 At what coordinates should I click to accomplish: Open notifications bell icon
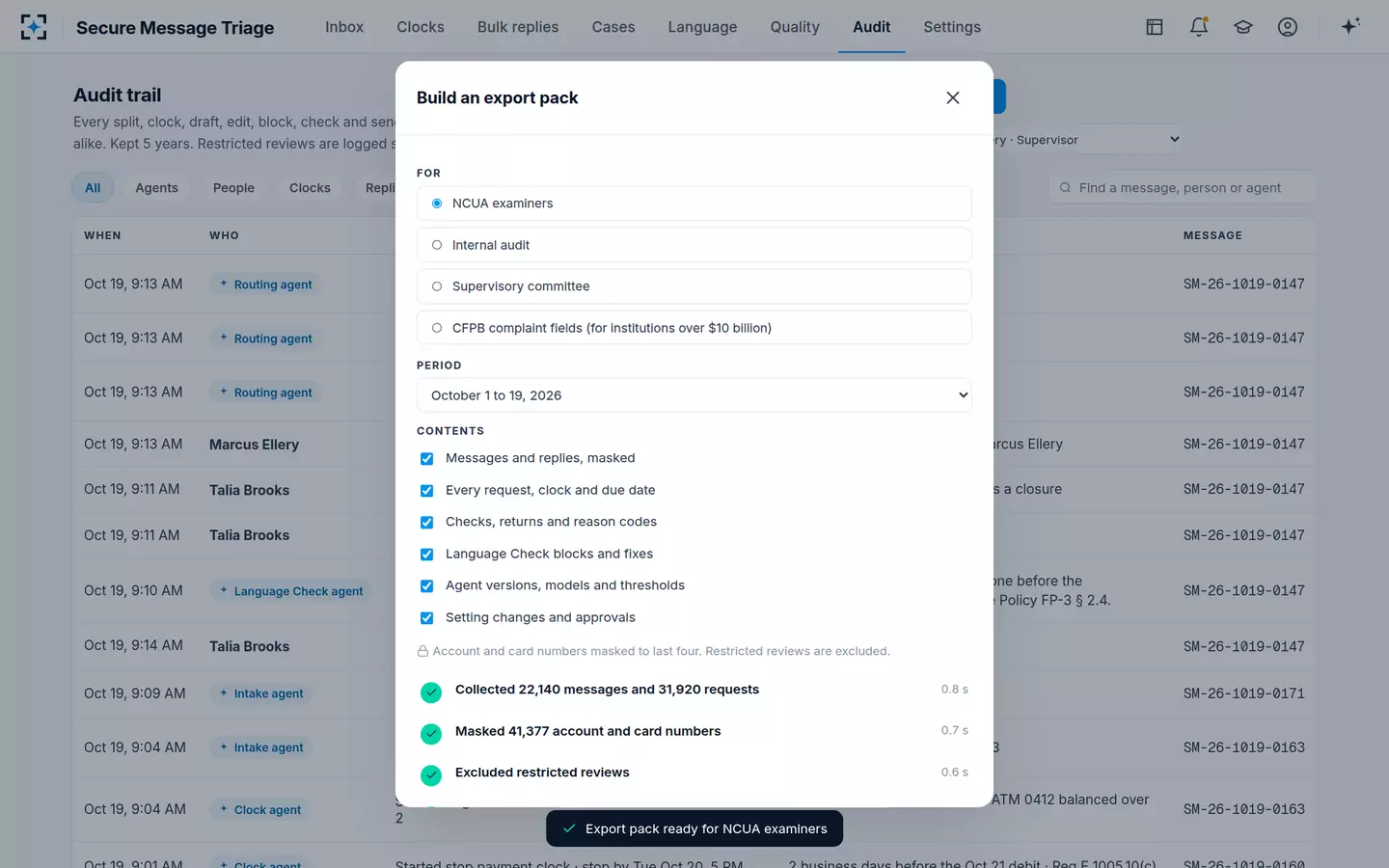coord(1199,27)
